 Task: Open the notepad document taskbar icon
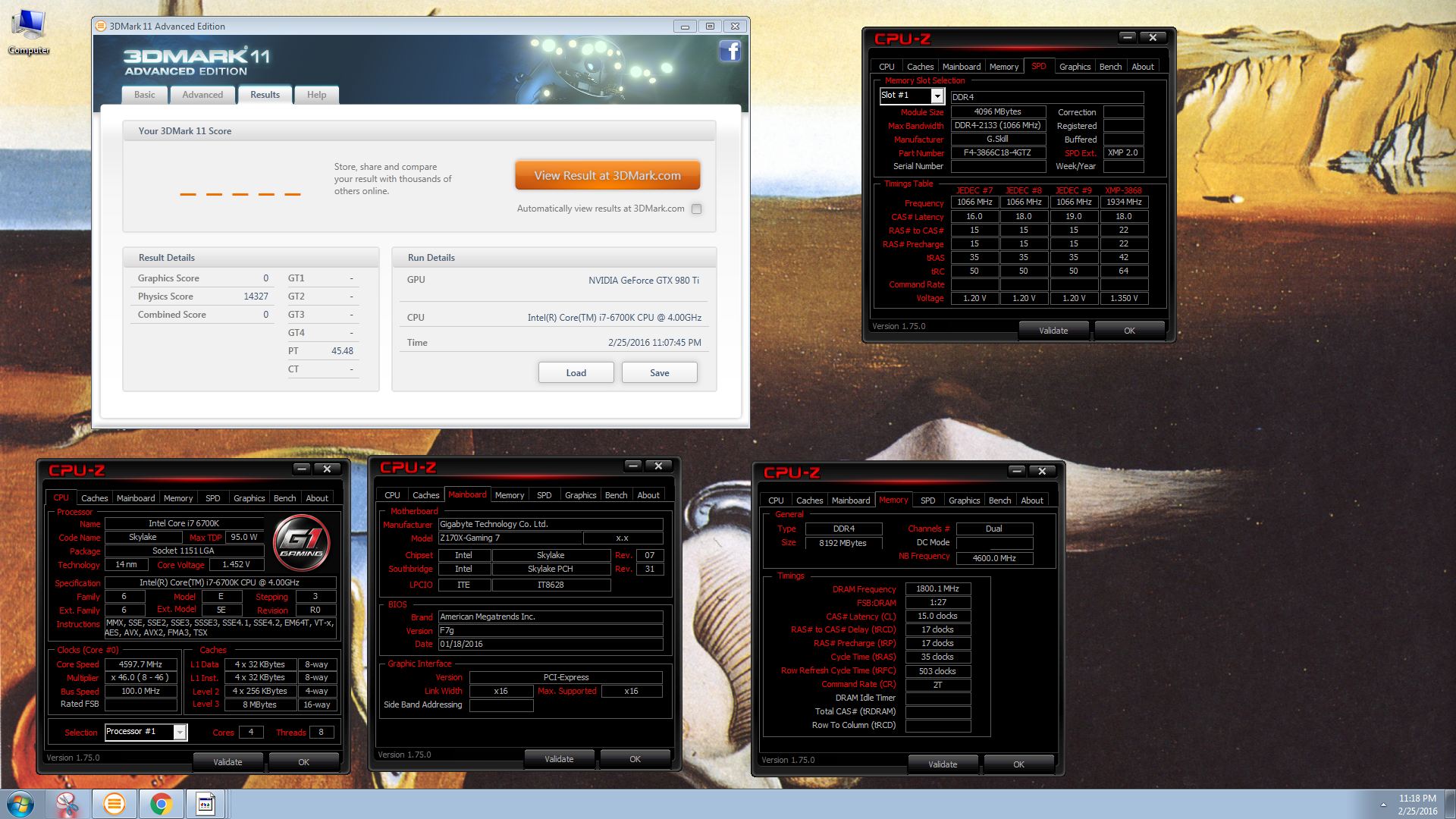(x=206, y=804)
